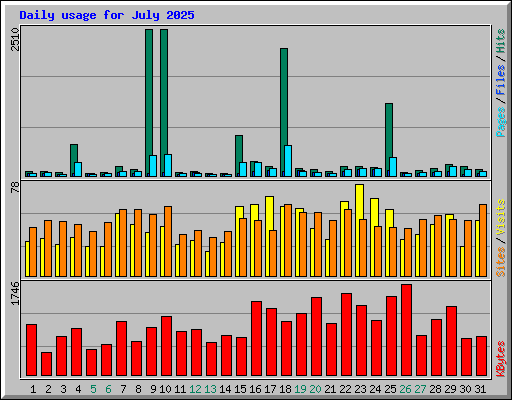Select weekend day 27 label
Screen dimensions: 512x400
pyautogui.click(x=420, y=389)
